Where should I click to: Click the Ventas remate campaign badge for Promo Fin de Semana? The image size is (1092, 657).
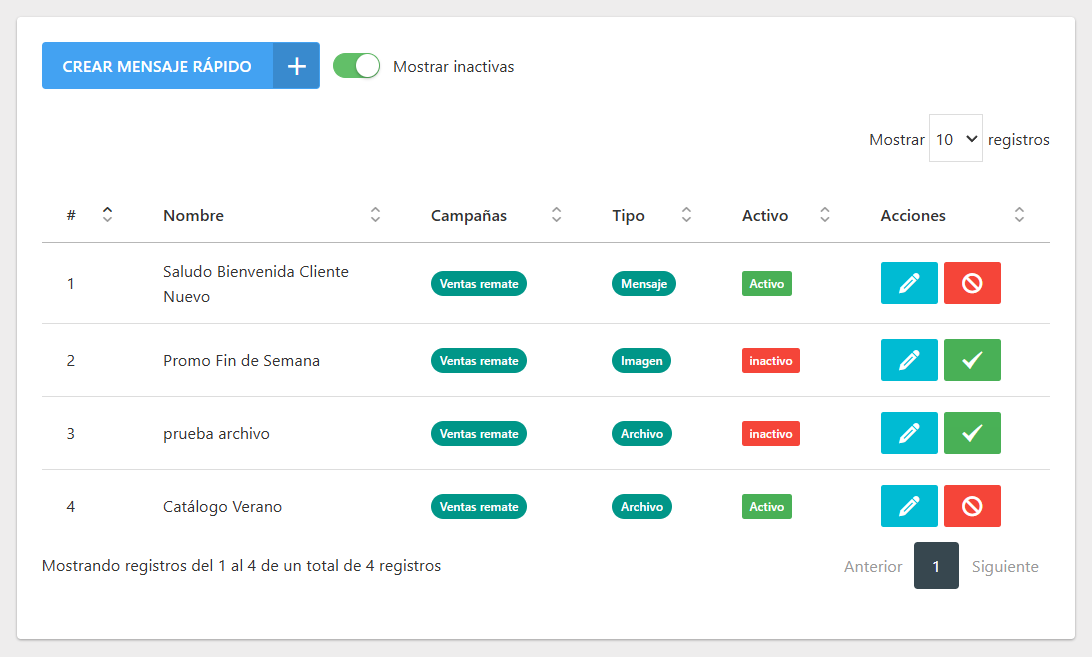(x=479, y=360)
